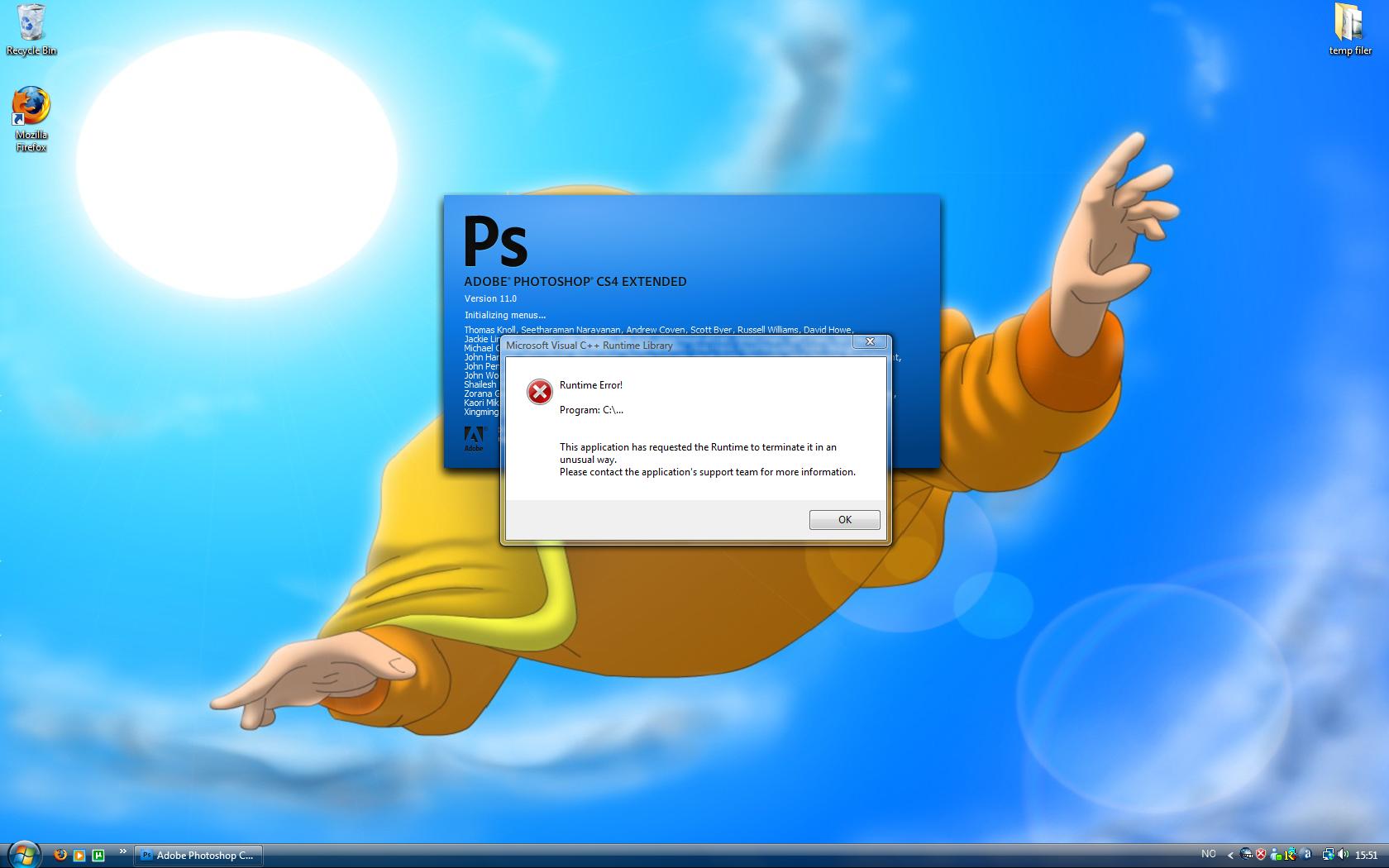Open the Recycle Bin desktop icon
Viewport: 1389px width, 868px height.
[31, 31]
